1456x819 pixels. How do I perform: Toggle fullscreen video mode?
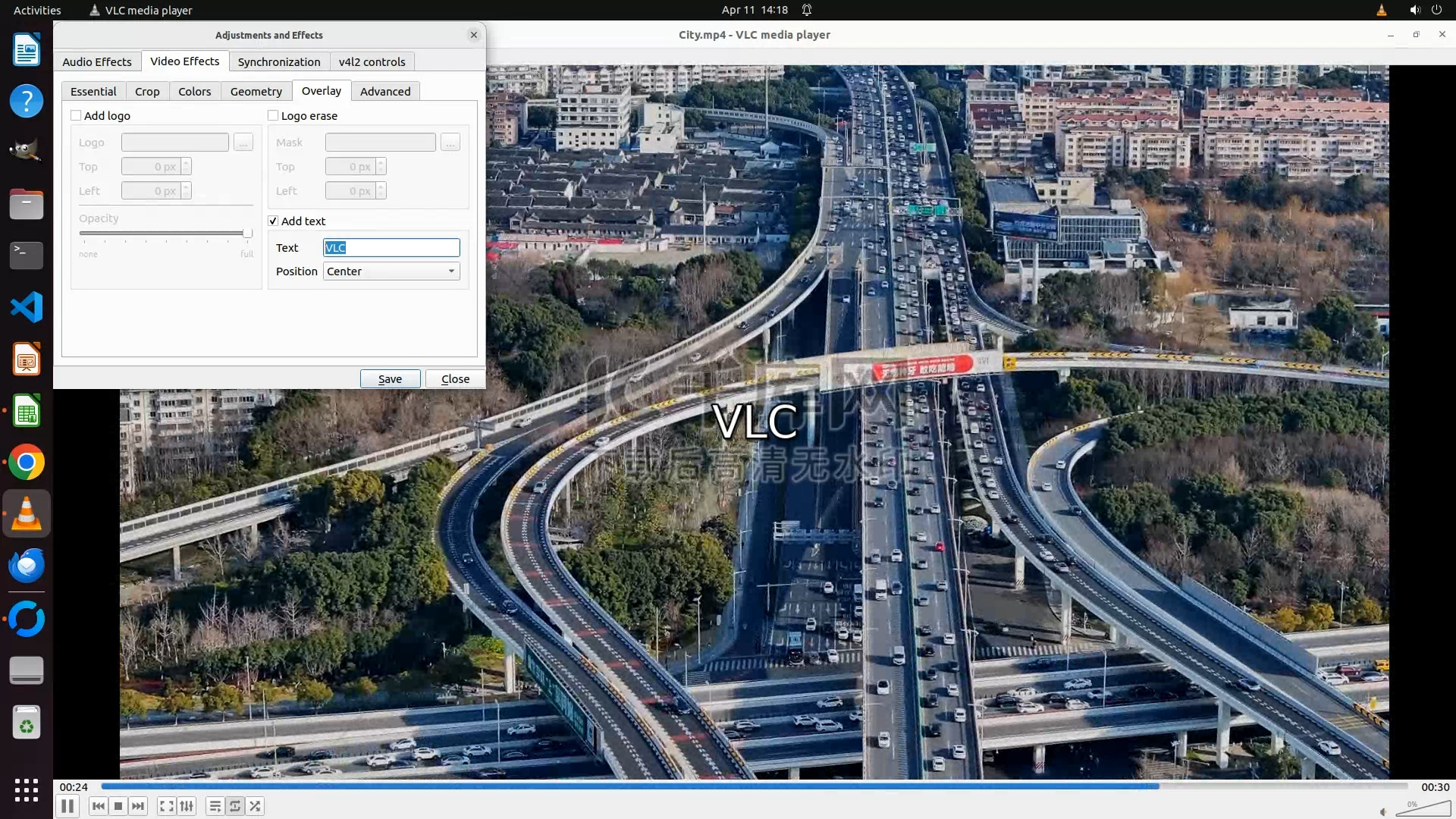pyautogui.click(x=167, y=806)
